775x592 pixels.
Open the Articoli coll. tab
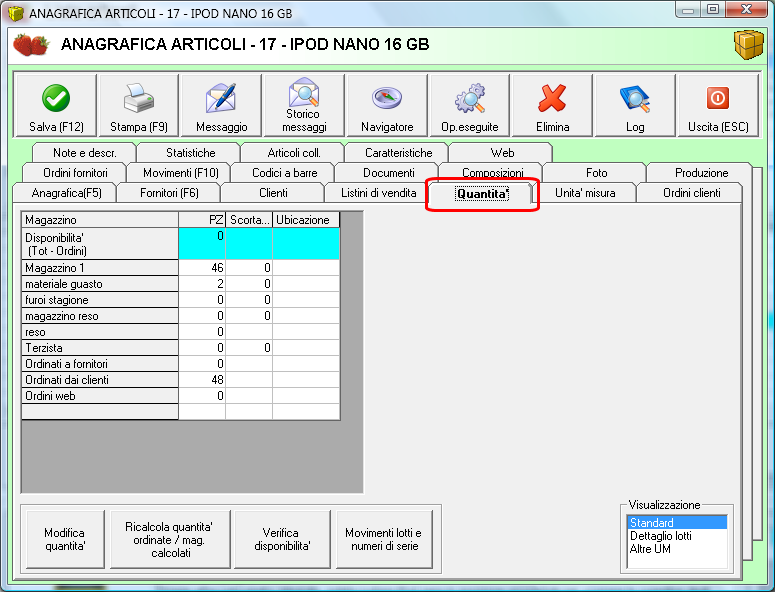pyautogui.click(x=294, y=153)
